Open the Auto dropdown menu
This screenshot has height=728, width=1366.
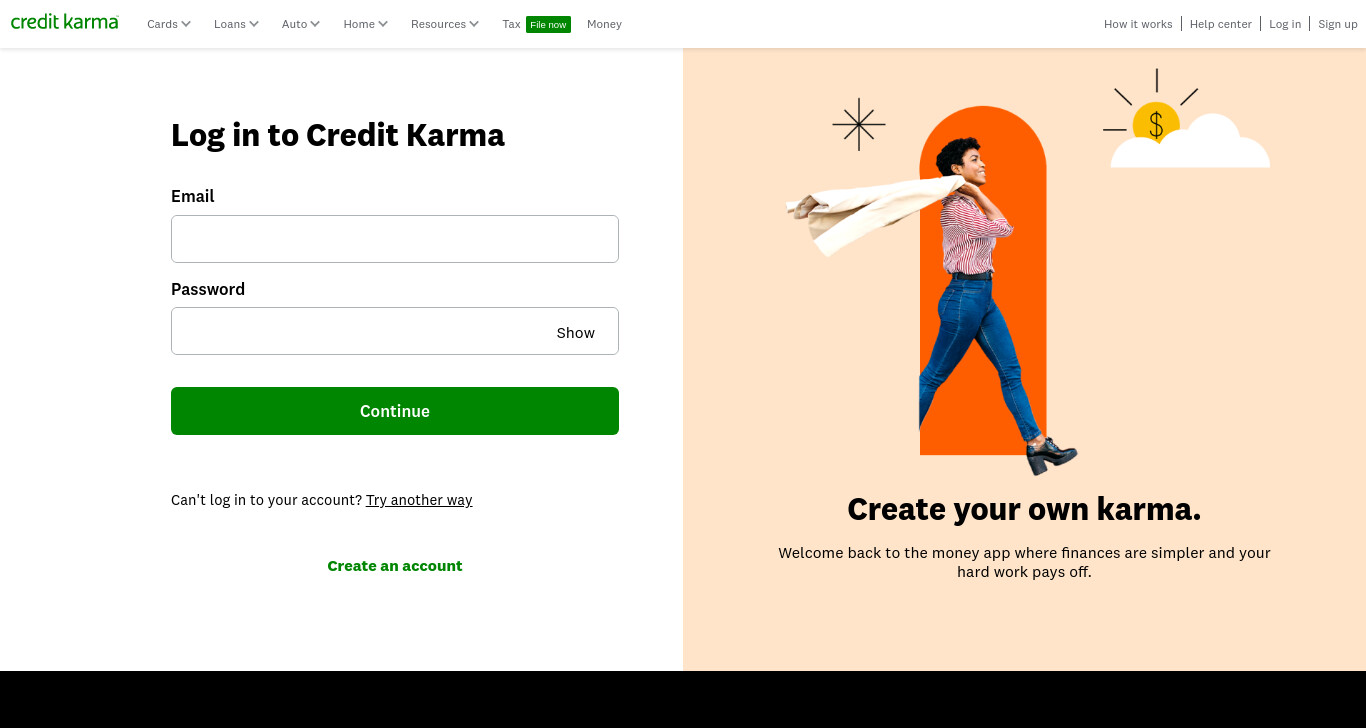coord(301,24)
